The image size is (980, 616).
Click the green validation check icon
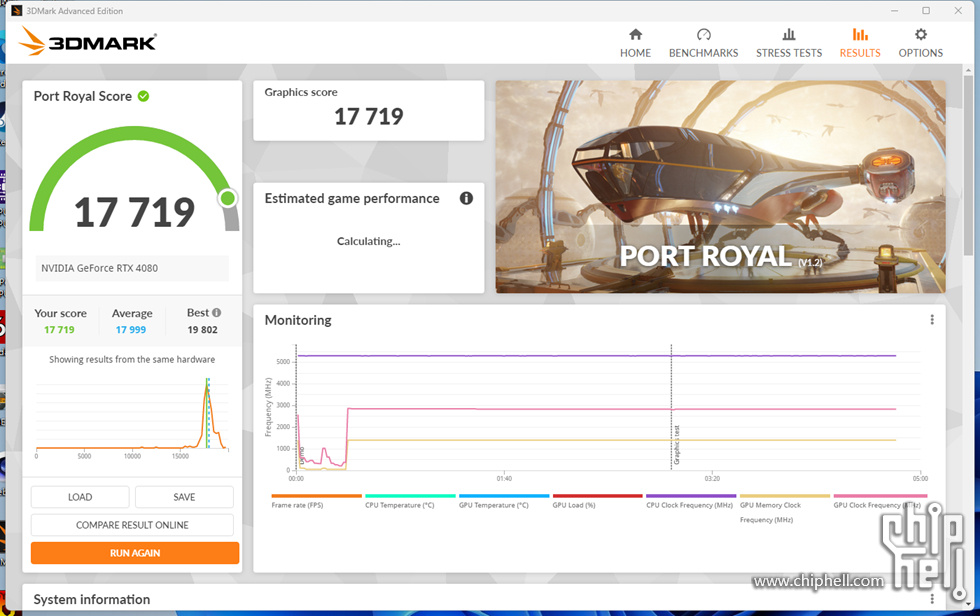(x=144, y=96)
